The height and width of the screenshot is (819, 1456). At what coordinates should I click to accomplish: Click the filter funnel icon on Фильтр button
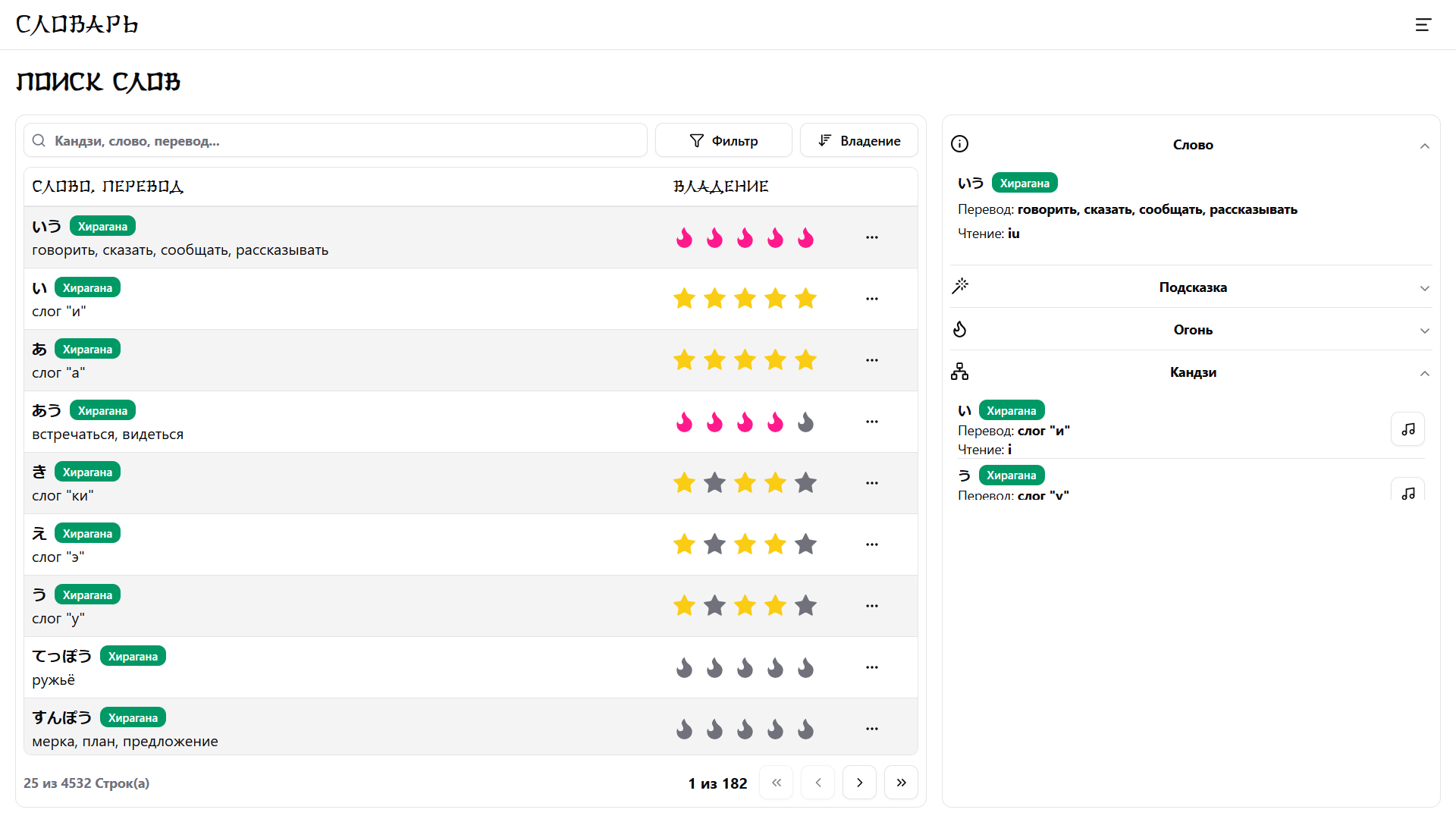point(697,140)
